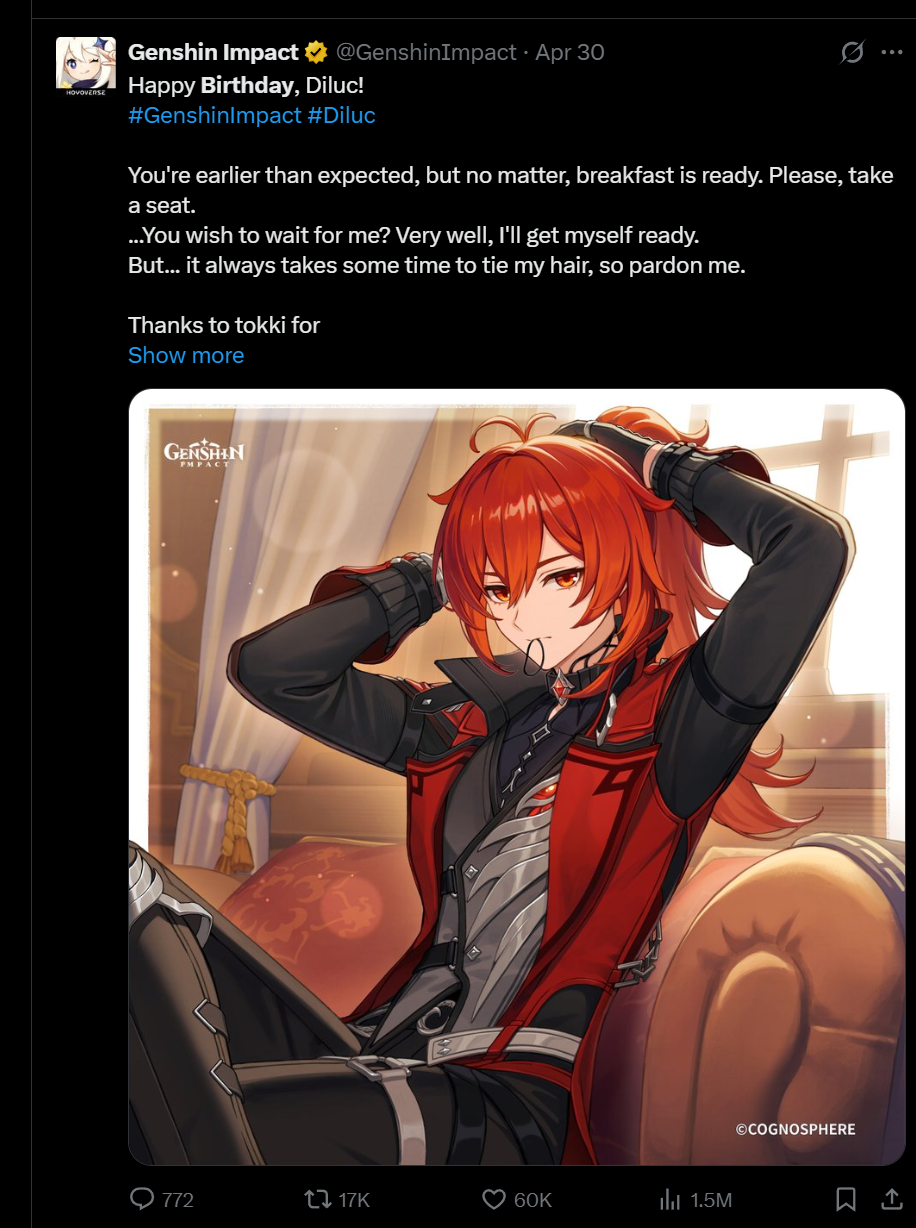Screen dimensions: 916x1228
Task: Open the Grok explain-this-post icon
Action: pyautogui.click(x=852, y=53)
